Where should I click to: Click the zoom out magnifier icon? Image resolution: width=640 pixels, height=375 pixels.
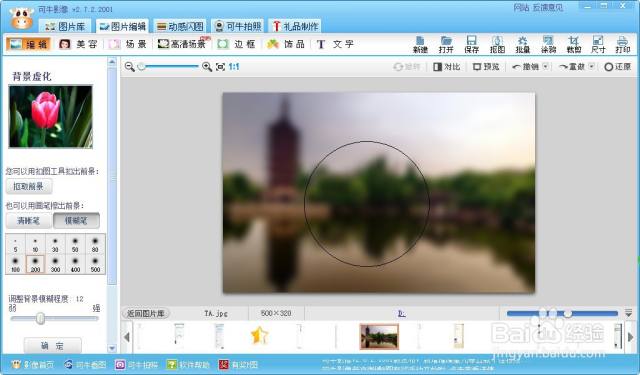(130, 67)
